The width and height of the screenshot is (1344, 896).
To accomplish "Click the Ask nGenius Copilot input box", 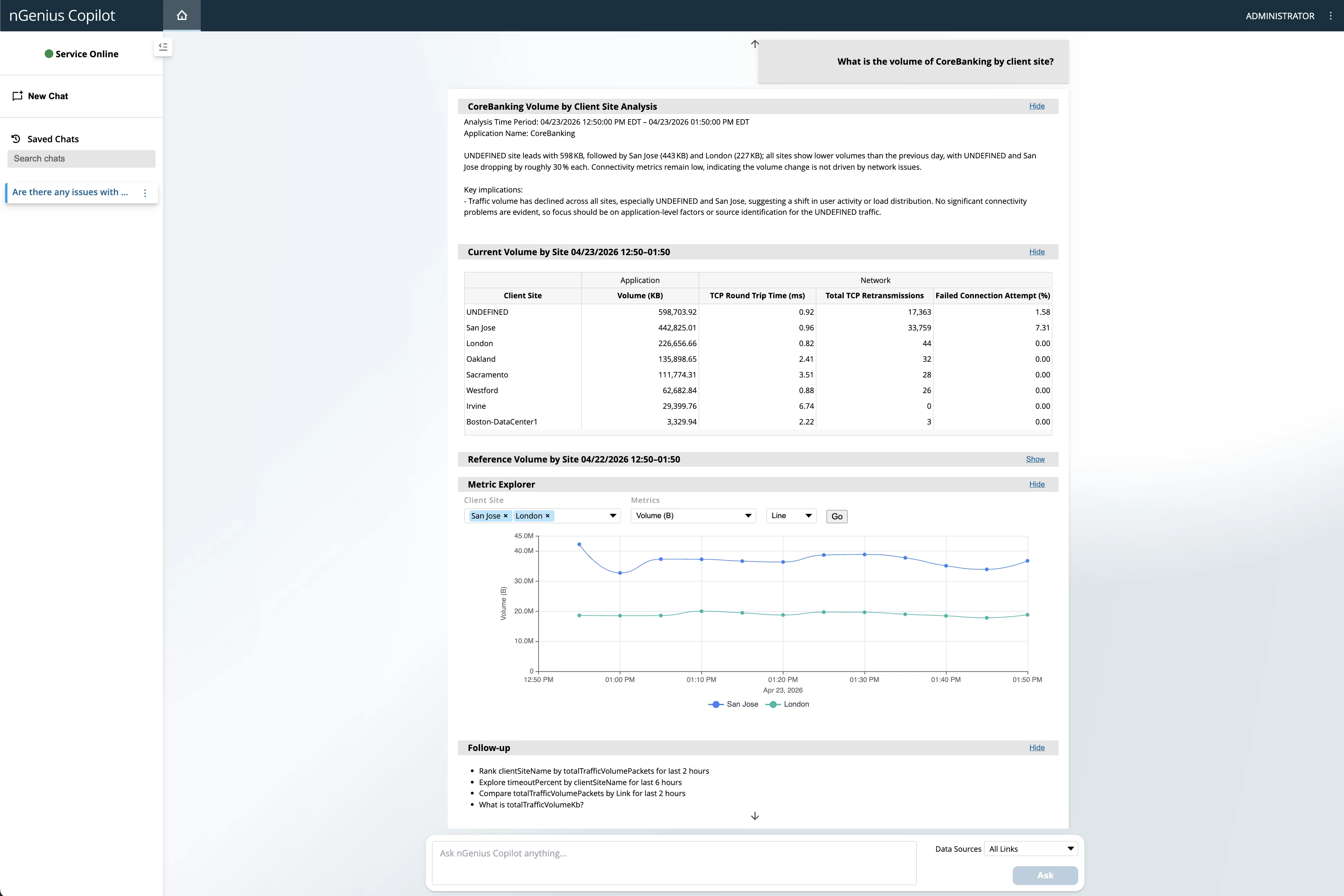I will pyautogui.click(x=674, y=863).
